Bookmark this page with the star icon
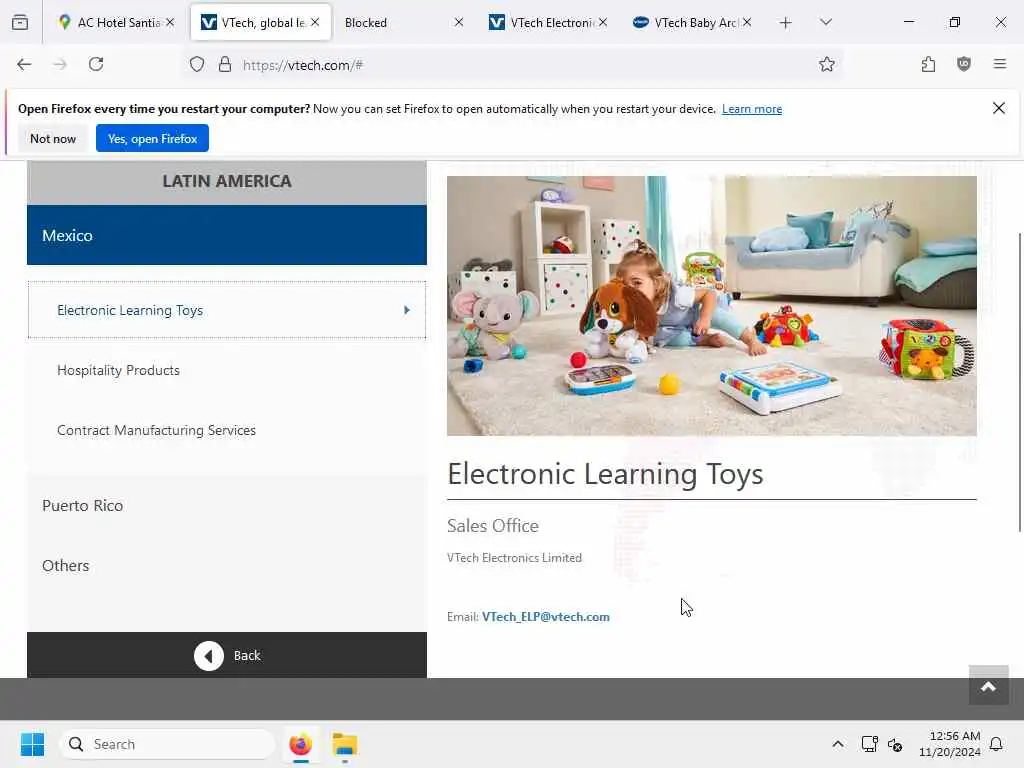Screen dimensions: 1024x768 pyautogui.click(x=827, y=64)
